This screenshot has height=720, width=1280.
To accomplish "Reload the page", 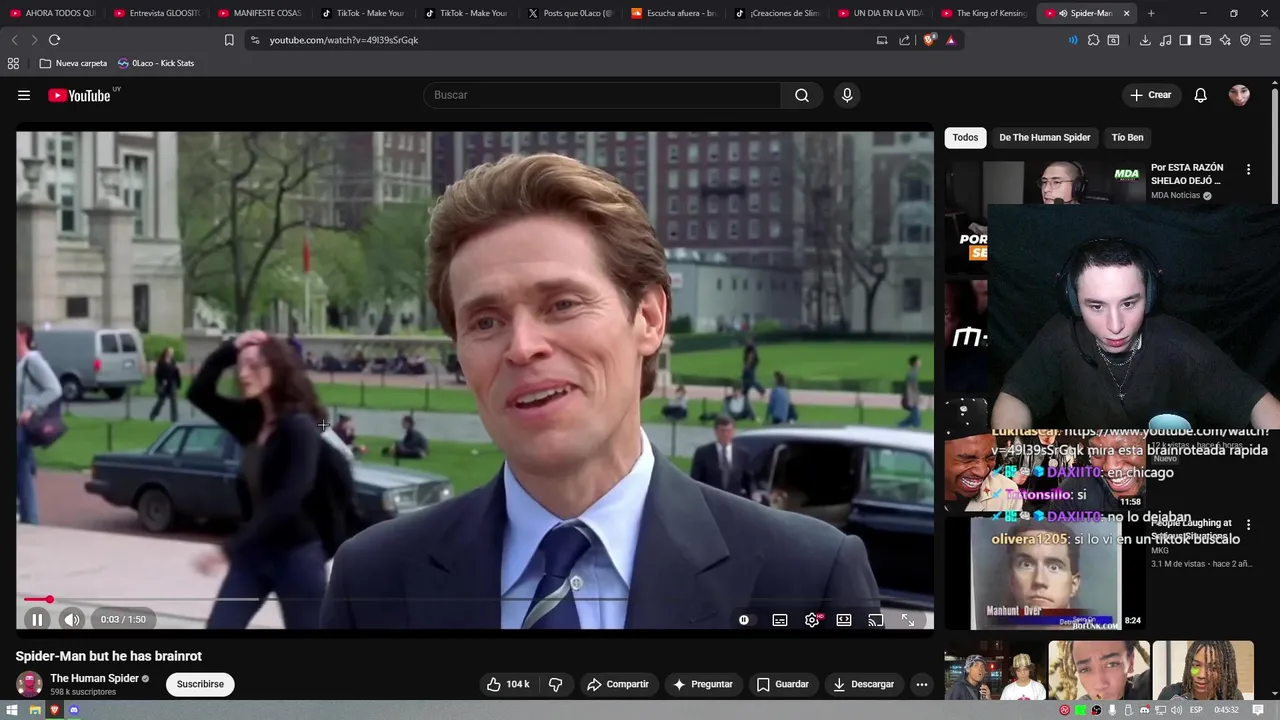I will coord(54,40).
